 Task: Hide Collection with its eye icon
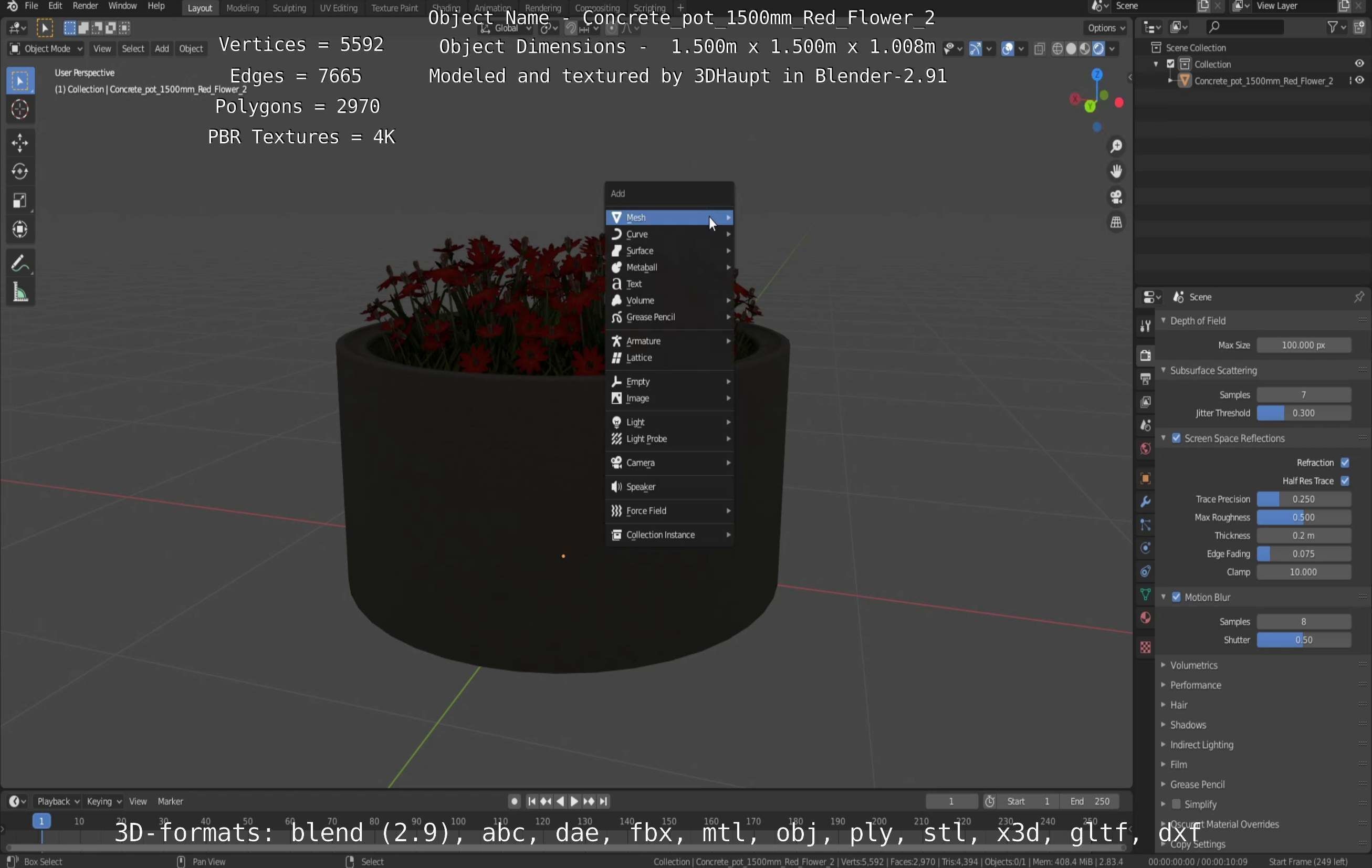[x=1359, y=64]
